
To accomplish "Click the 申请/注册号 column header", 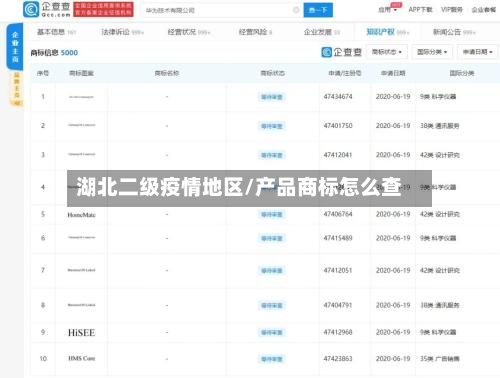I will pos(345,73).
